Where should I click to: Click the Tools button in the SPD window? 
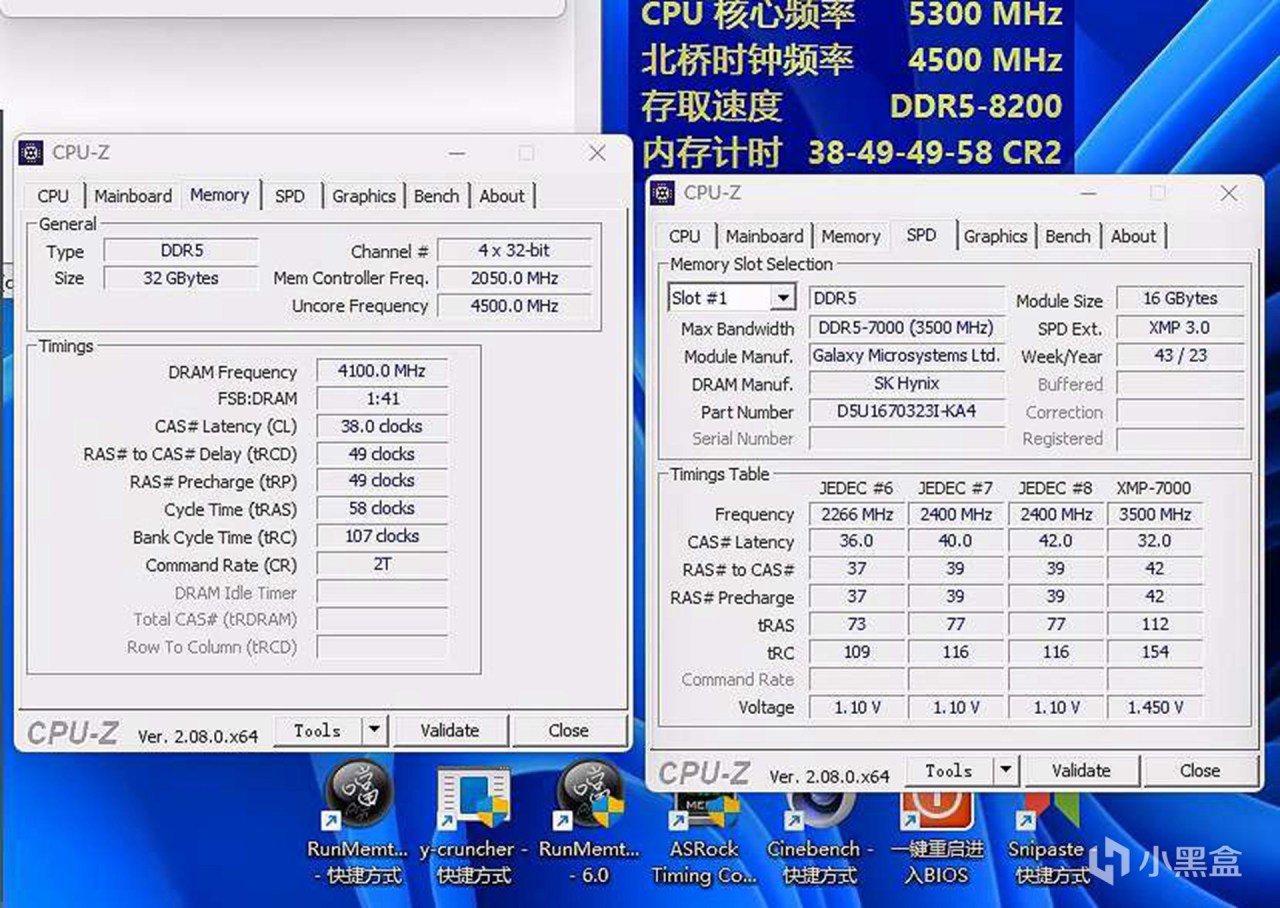(x=949, y=770)
